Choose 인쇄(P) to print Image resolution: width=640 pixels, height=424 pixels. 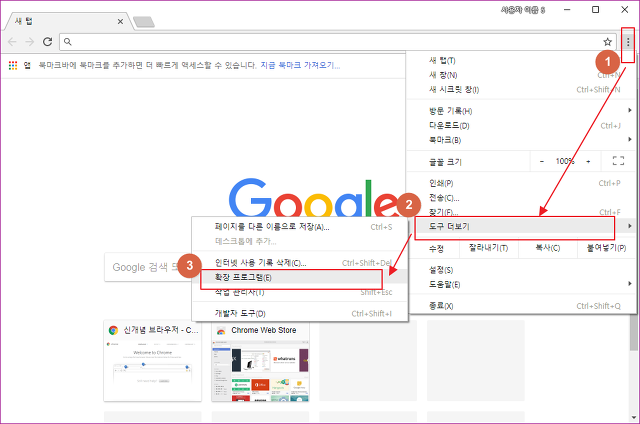point(521,183)
